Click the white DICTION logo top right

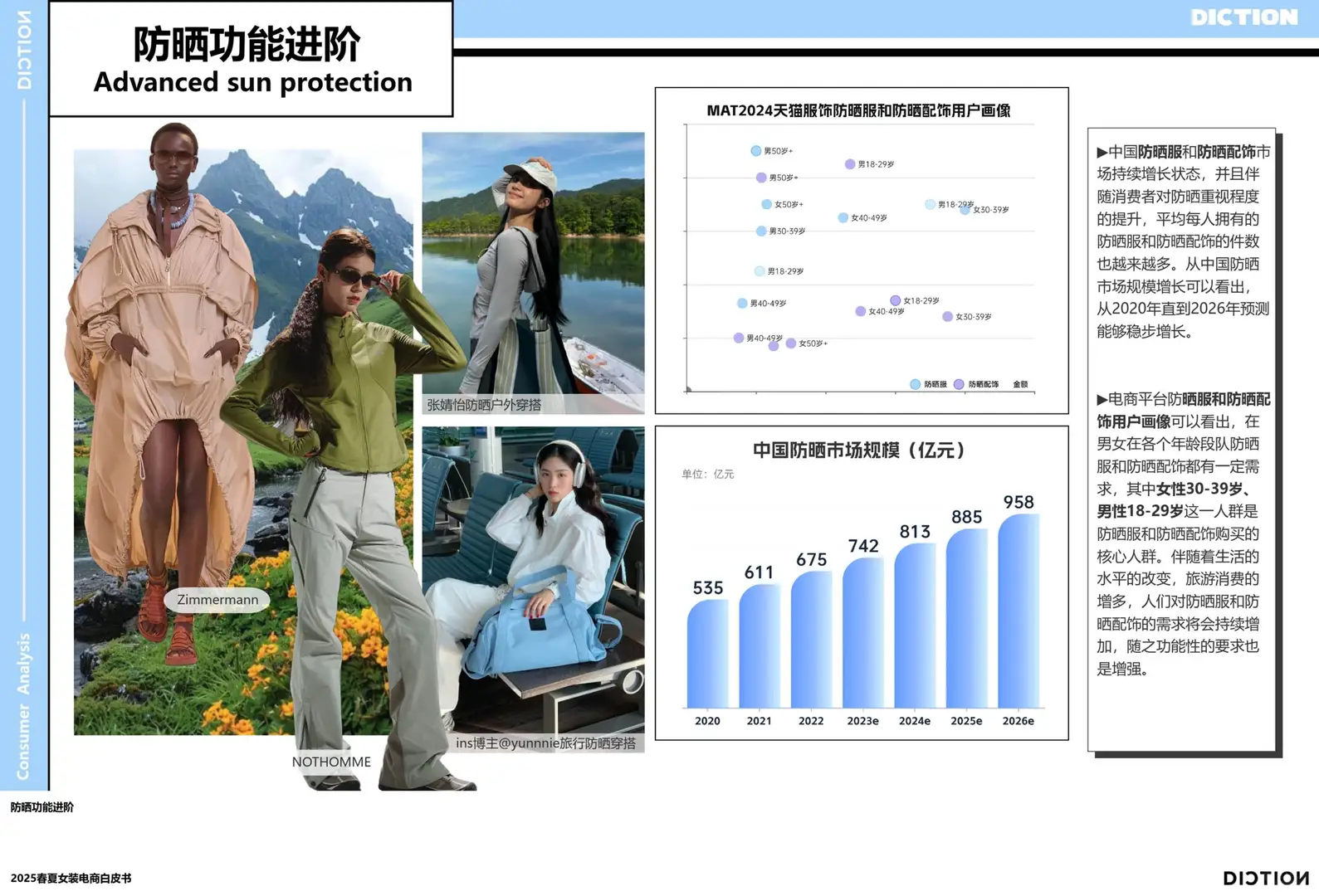coord(1243,17)
